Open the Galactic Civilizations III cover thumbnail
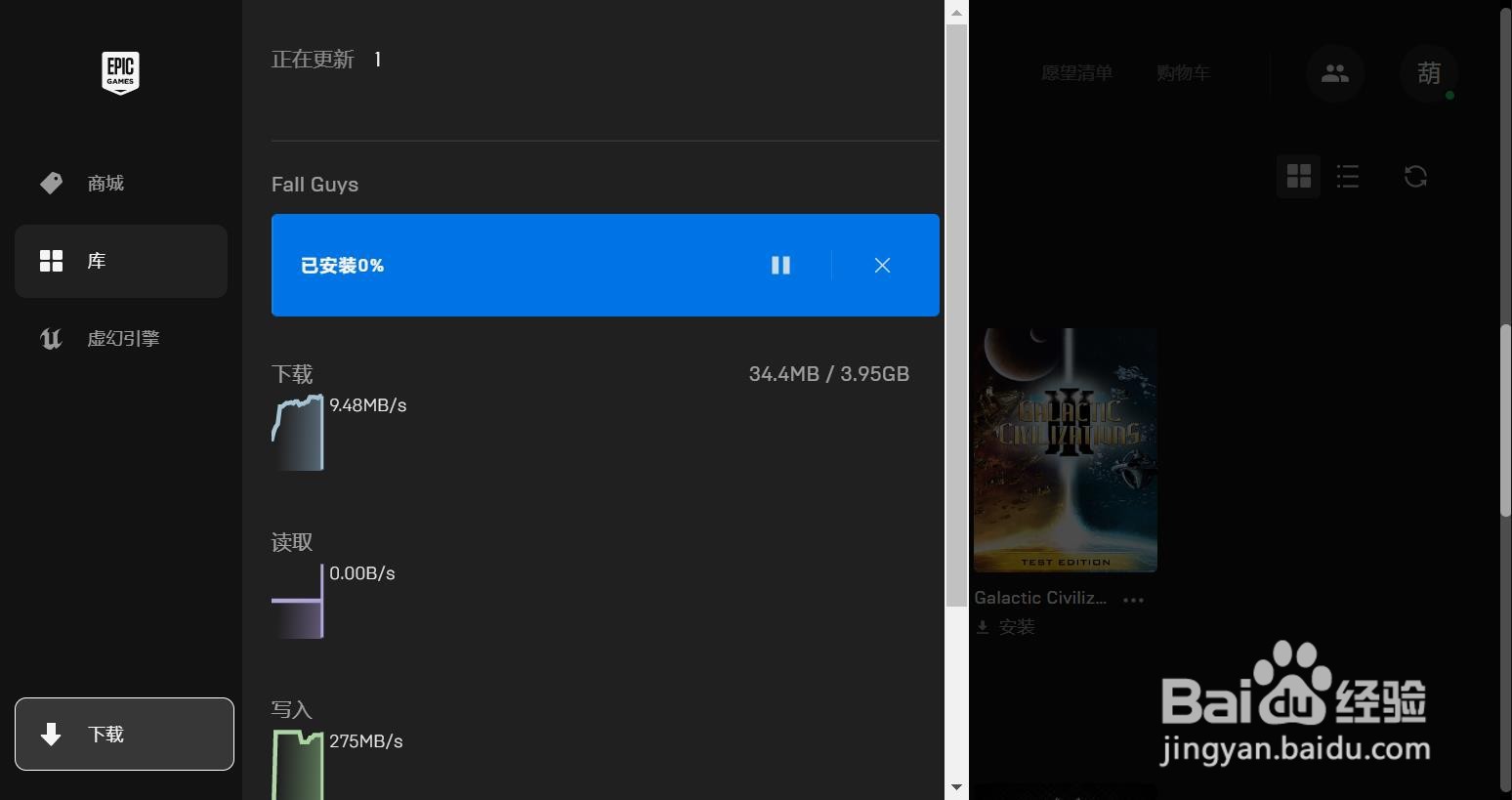 pos(1066,450)
